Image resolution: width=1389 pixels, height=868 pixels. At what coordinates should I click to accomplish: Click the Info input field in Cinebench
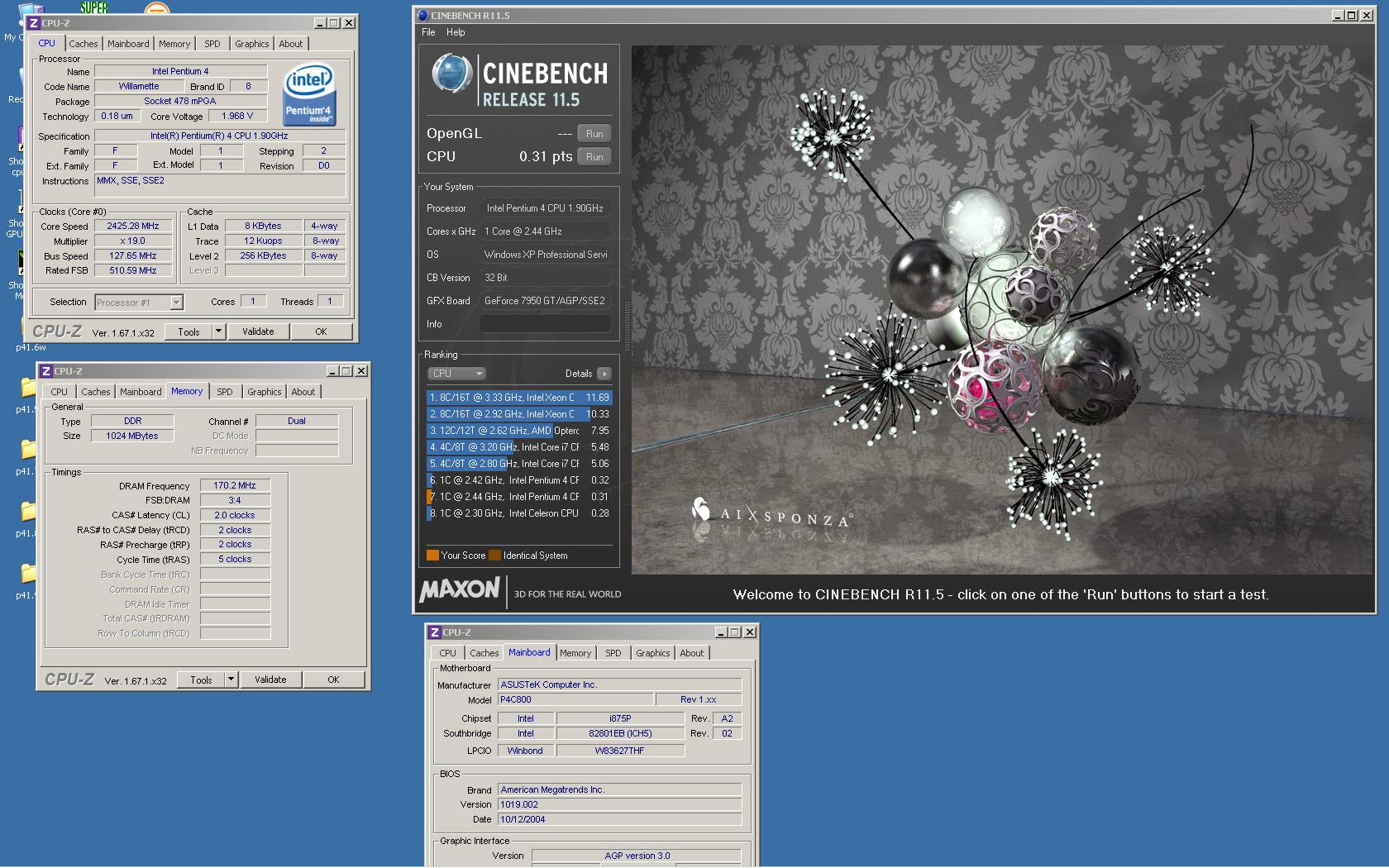pos(546,324)
